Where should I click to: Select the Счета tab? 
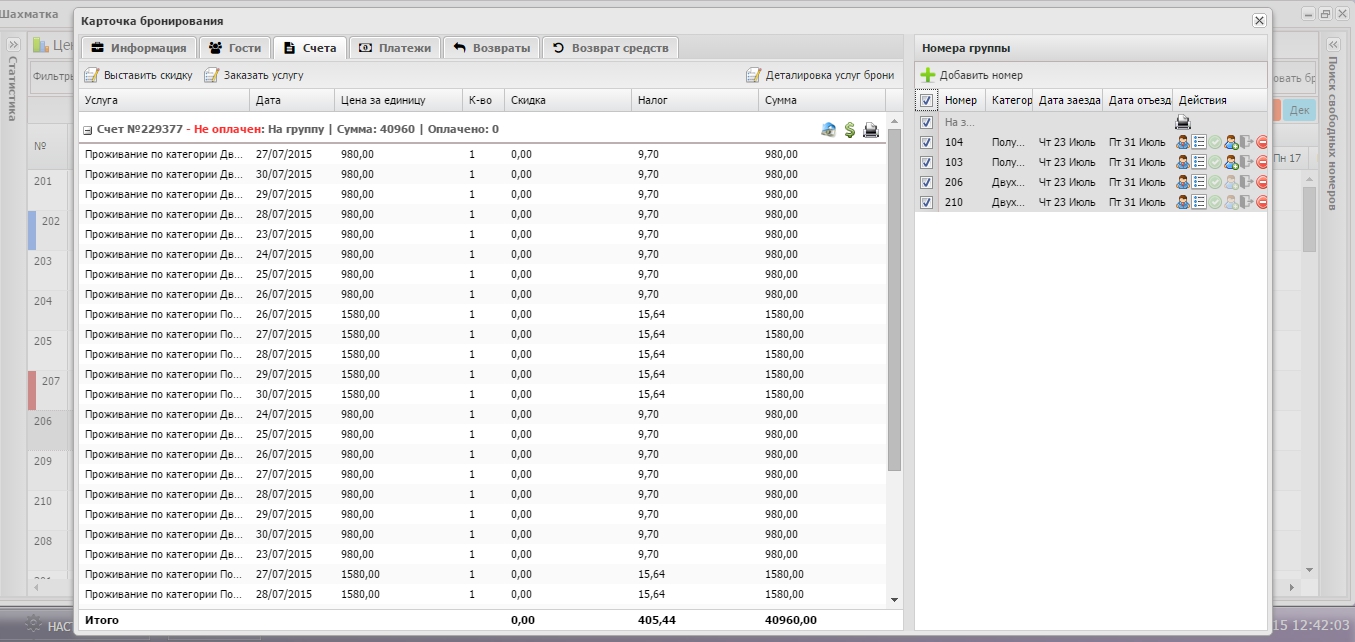click(x=310, y=48)
